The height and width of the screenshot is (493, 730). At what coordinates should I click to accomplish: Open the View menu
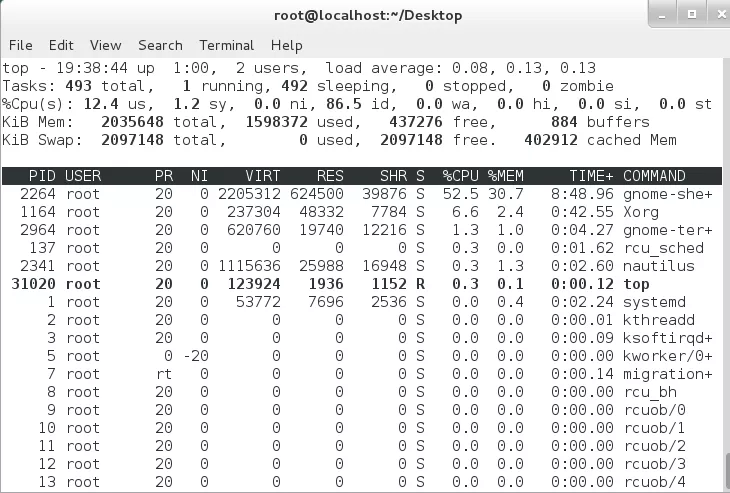tap(105, 45)
